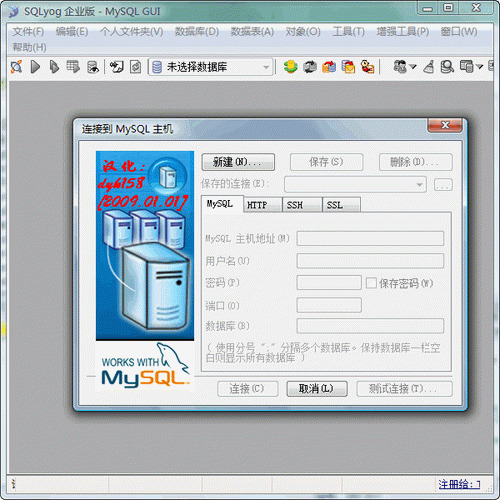Open dropdown arrow next to import tool icon
This screenshot has height=500, width=500.
413,67
